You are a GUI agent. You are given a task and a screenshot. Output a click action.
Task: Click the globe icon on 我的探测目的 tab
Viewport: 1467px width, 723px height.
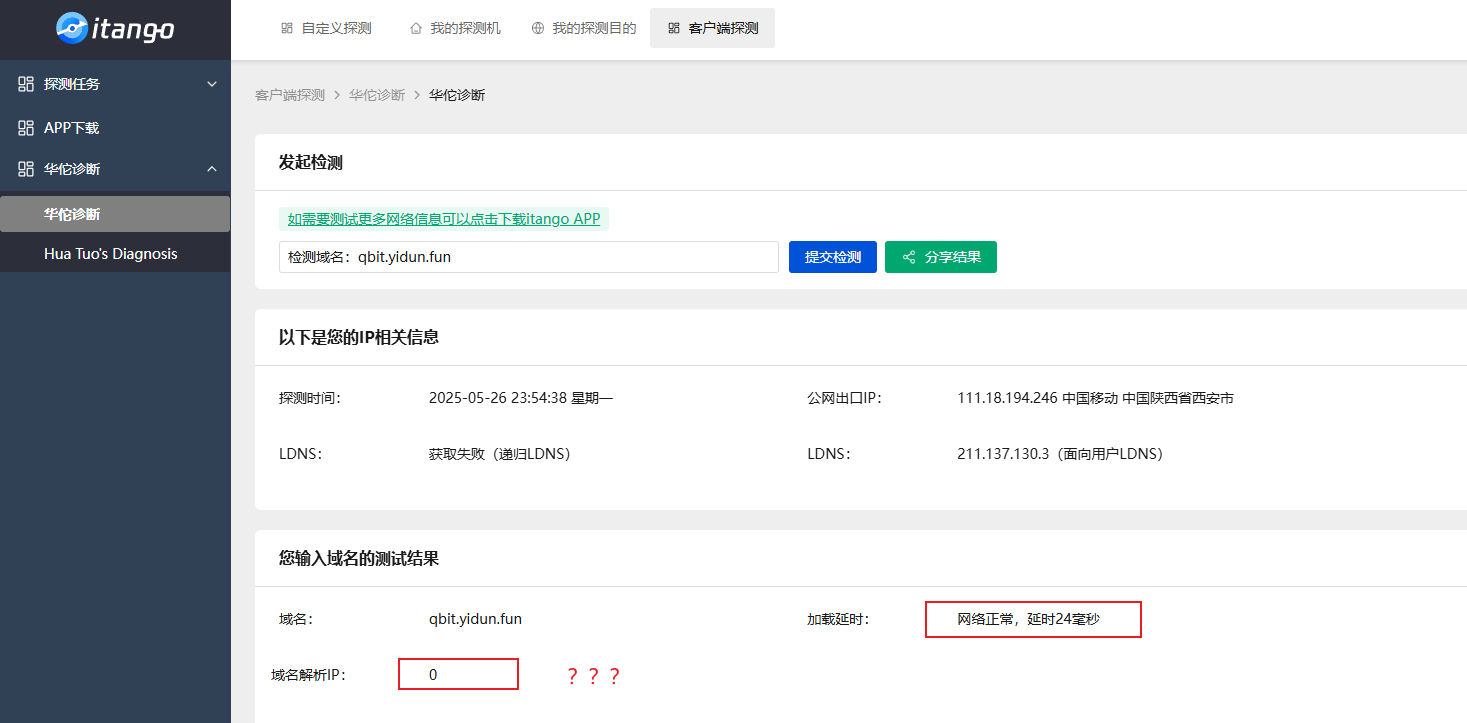pyautogui.click(x=538, y=28)
